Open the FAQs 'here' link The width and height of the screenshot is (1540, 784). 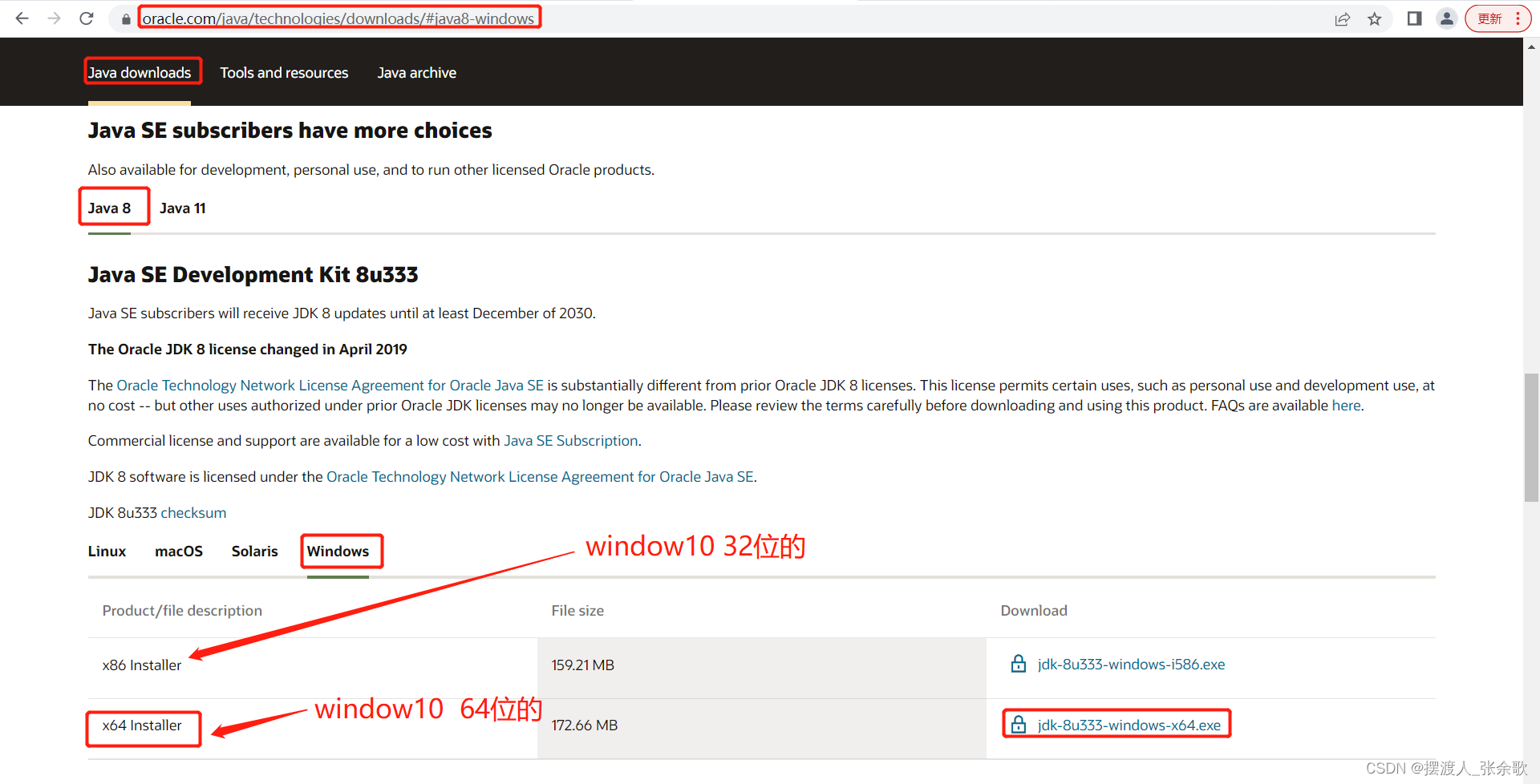1346,406
